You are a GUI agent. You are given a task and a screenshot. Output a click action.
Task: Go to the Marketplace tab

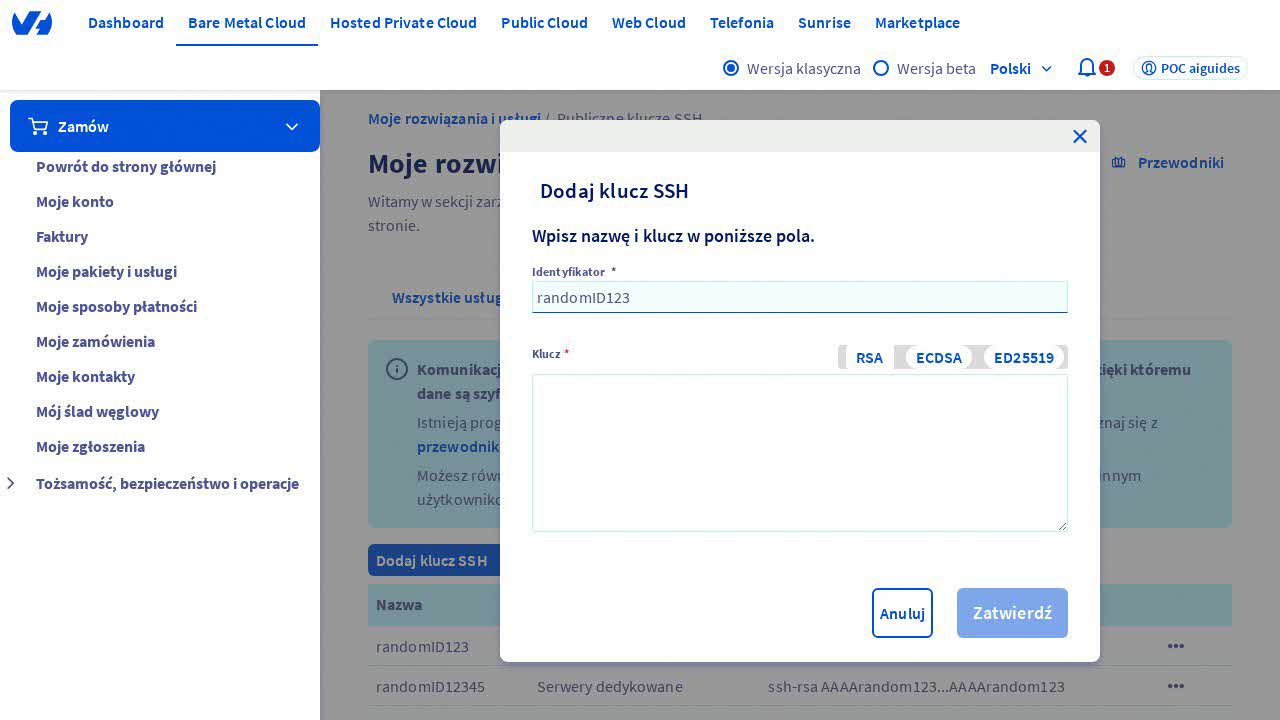coord(917,22)
